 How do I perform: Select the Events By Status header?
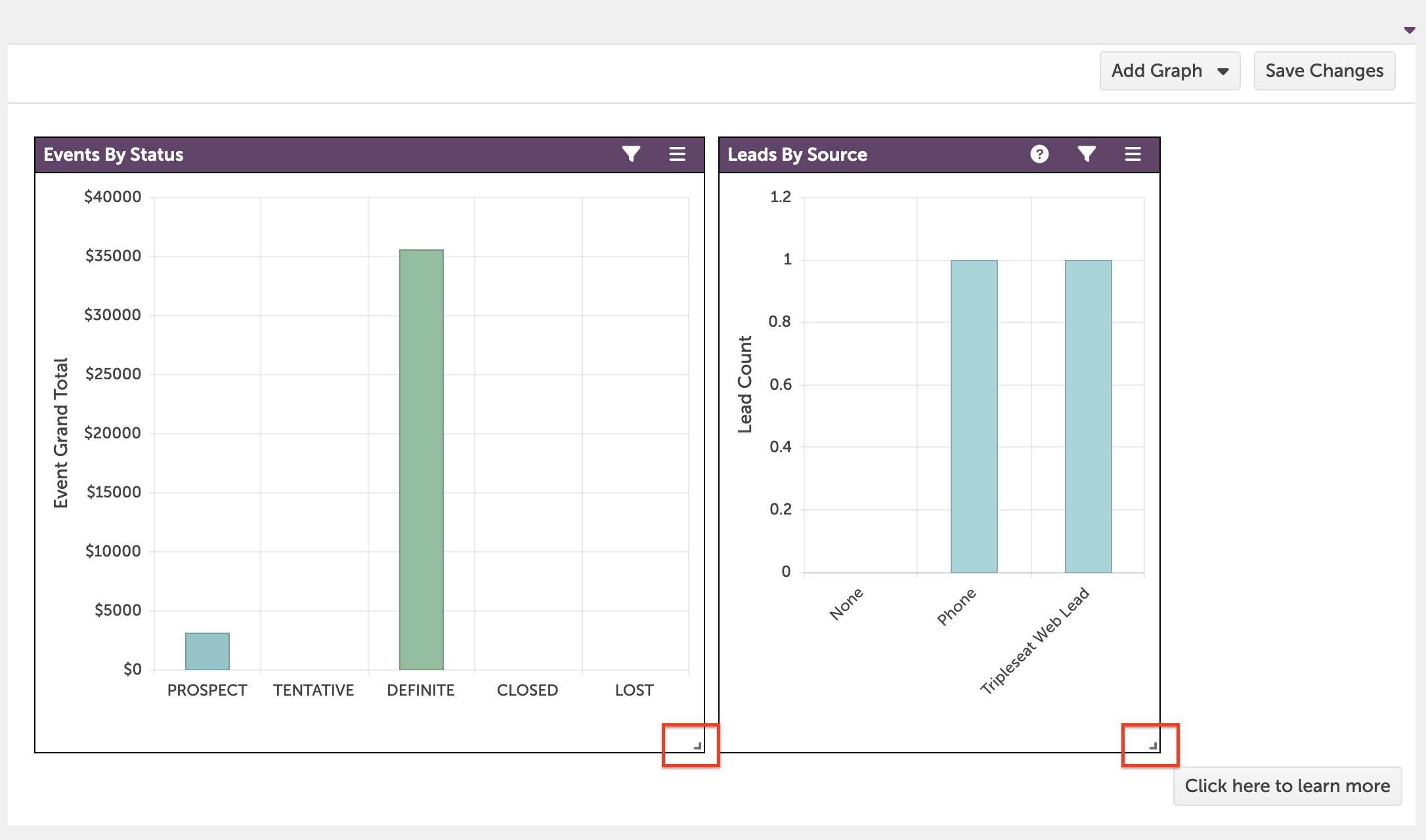[113, 154]
